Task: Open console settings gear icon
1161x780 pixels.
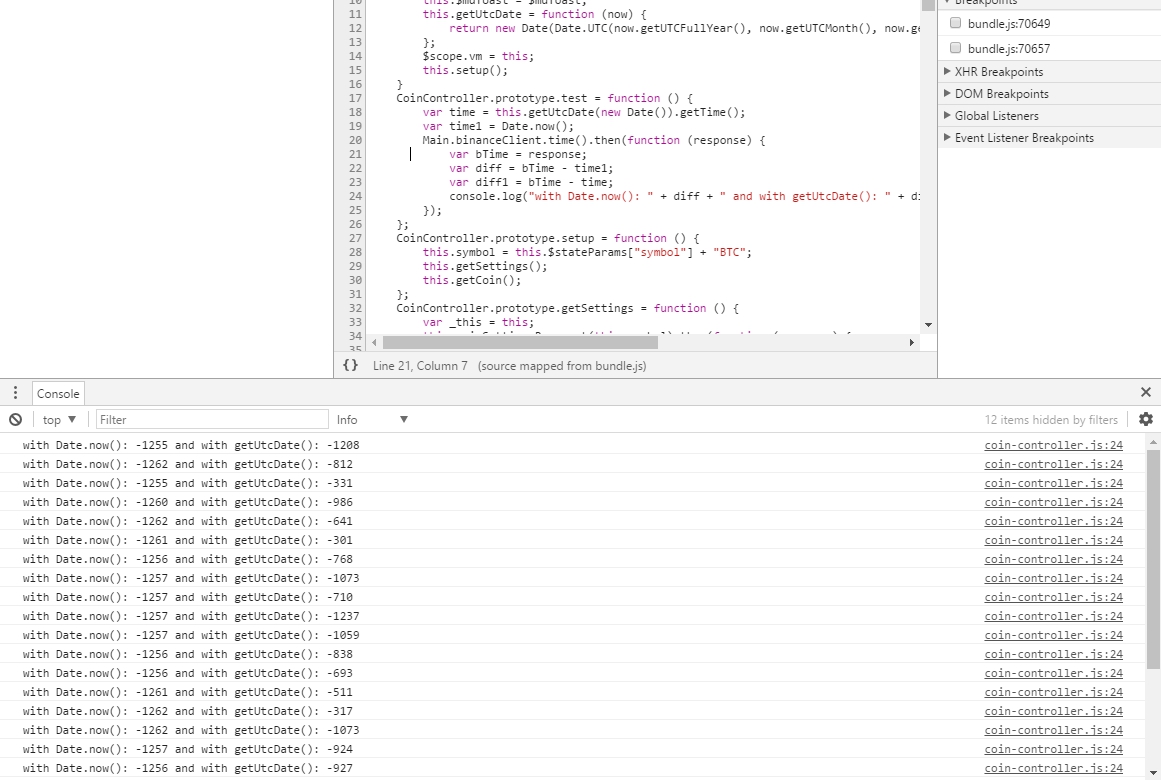Action: (1145, 419)
